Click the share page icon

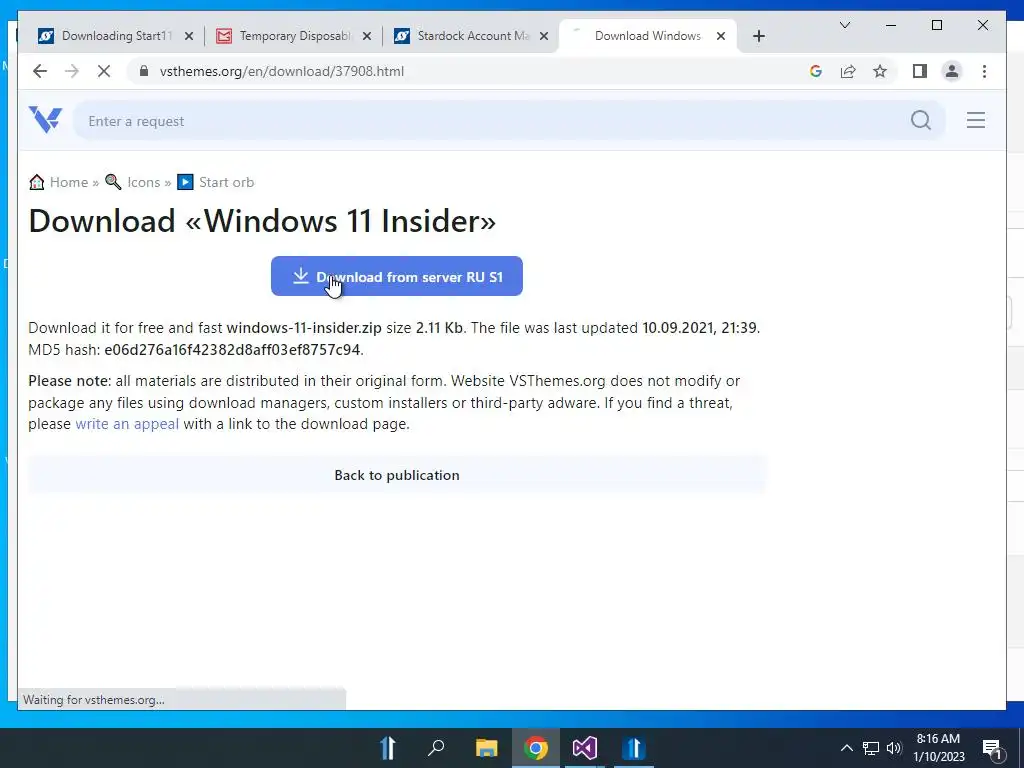[x=848, y=71]
